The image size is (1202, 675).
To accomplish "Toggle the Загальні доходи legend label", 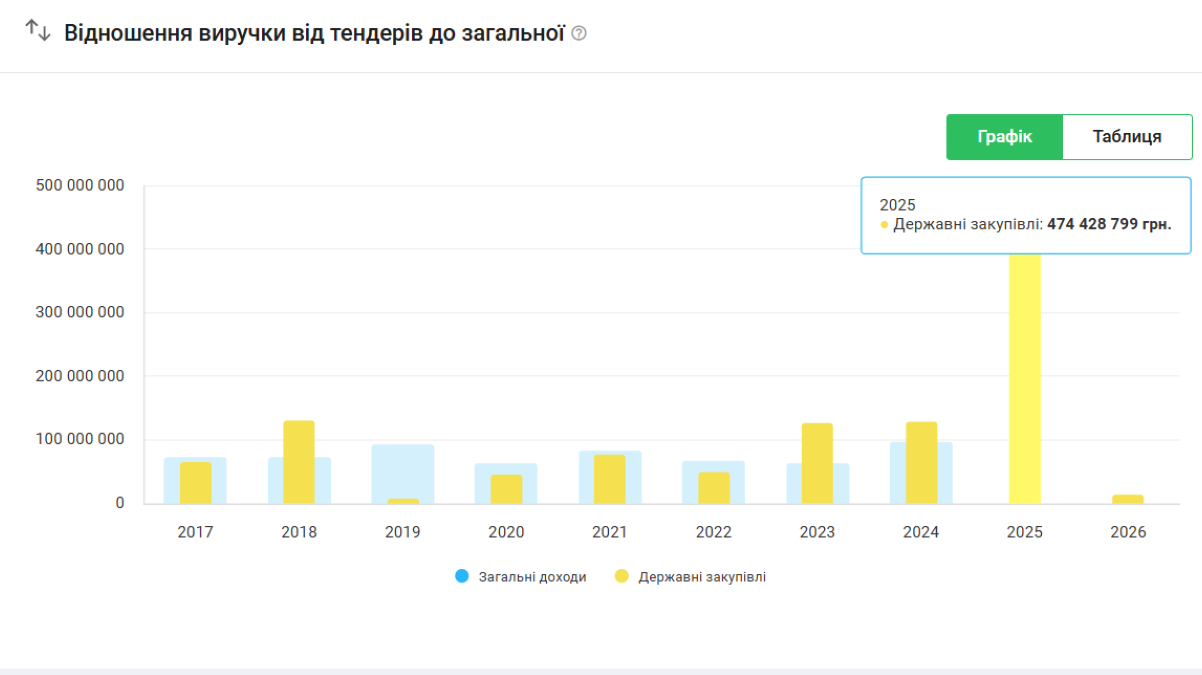I will point(532,577).
